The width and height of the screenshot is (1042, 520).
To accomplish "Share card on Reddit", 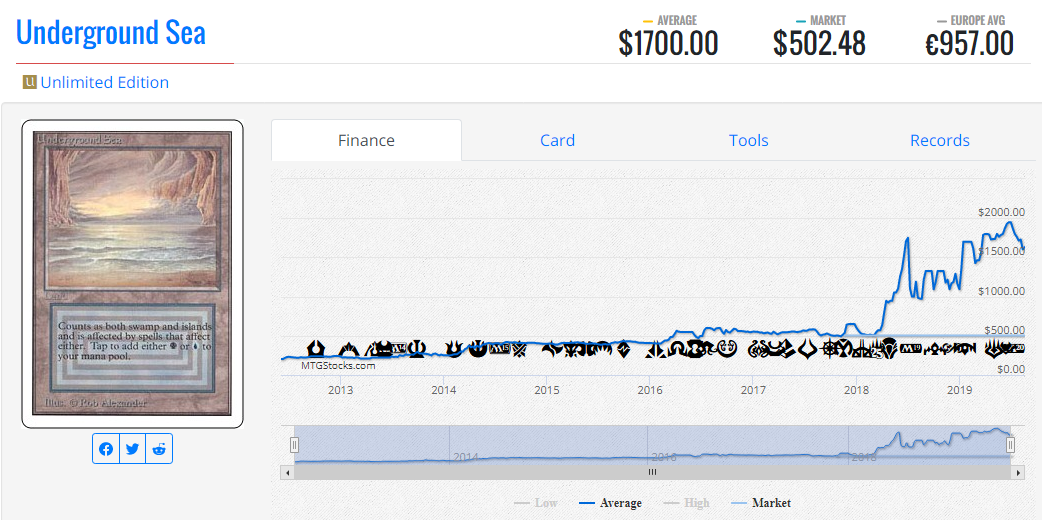I will [159, 449].
